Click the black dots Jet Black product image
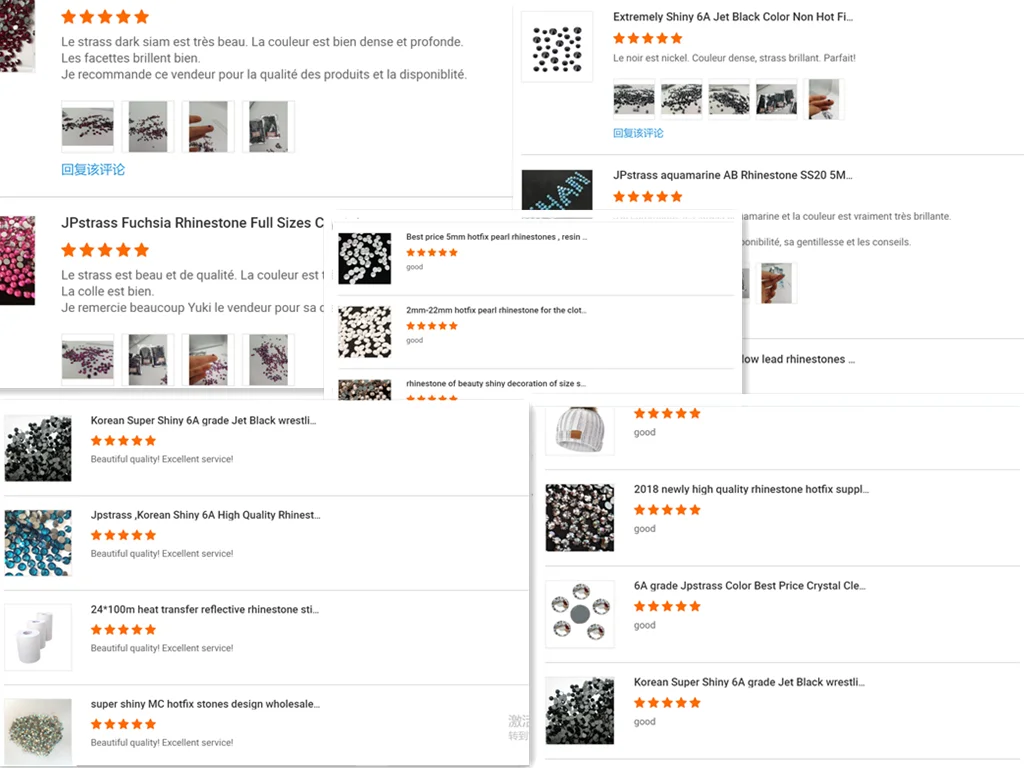Viewport: 1024px width, 768px height. [x=557, y=48]
